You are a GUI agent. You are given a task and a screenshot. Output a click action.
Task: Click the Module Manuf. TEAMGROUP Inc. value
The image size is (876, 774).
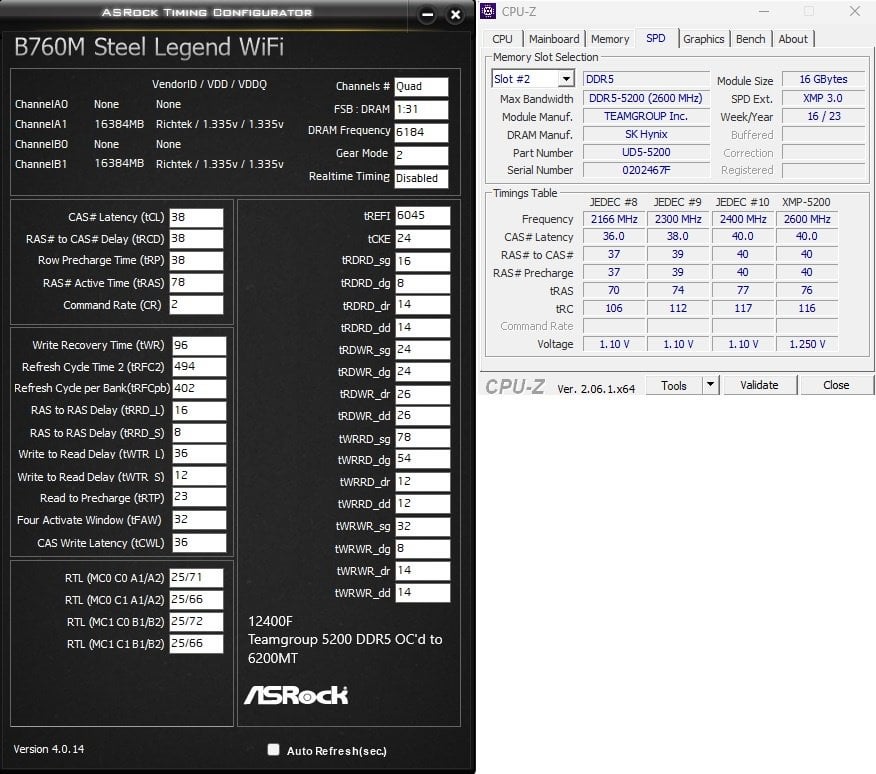coord(646,116)
